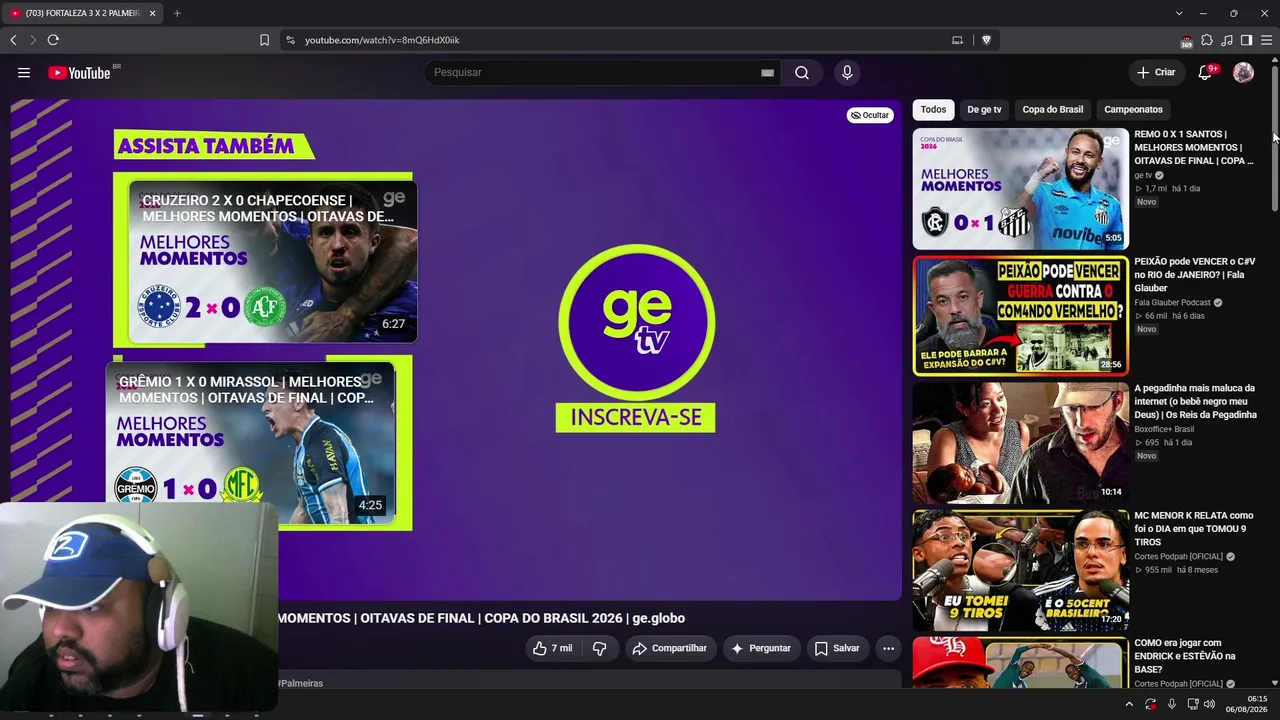Open the pegadinha video thumbnail lasting 10:14

[x=1020, y=442]
